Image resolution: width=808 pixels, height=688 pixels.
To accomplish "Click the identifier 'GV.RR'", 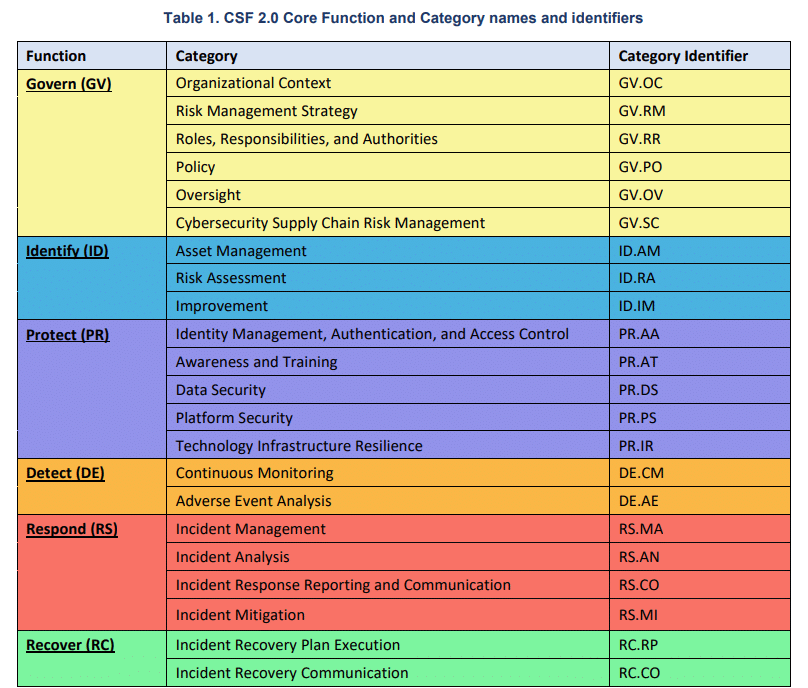I will (x=639, y=139).
